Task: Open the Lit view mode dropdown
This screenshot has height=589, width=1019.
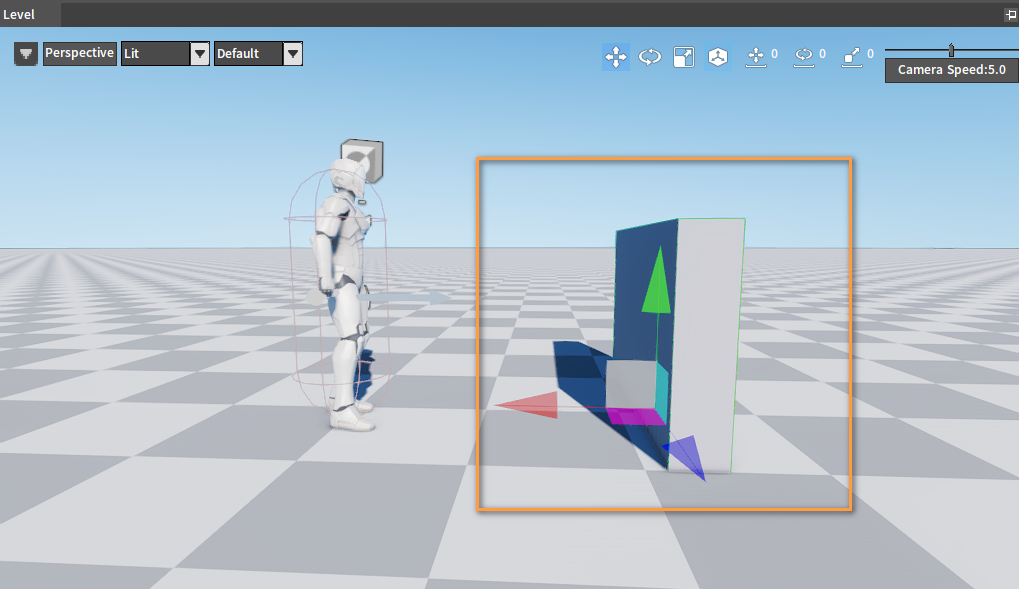Action: tap(165, 53)
